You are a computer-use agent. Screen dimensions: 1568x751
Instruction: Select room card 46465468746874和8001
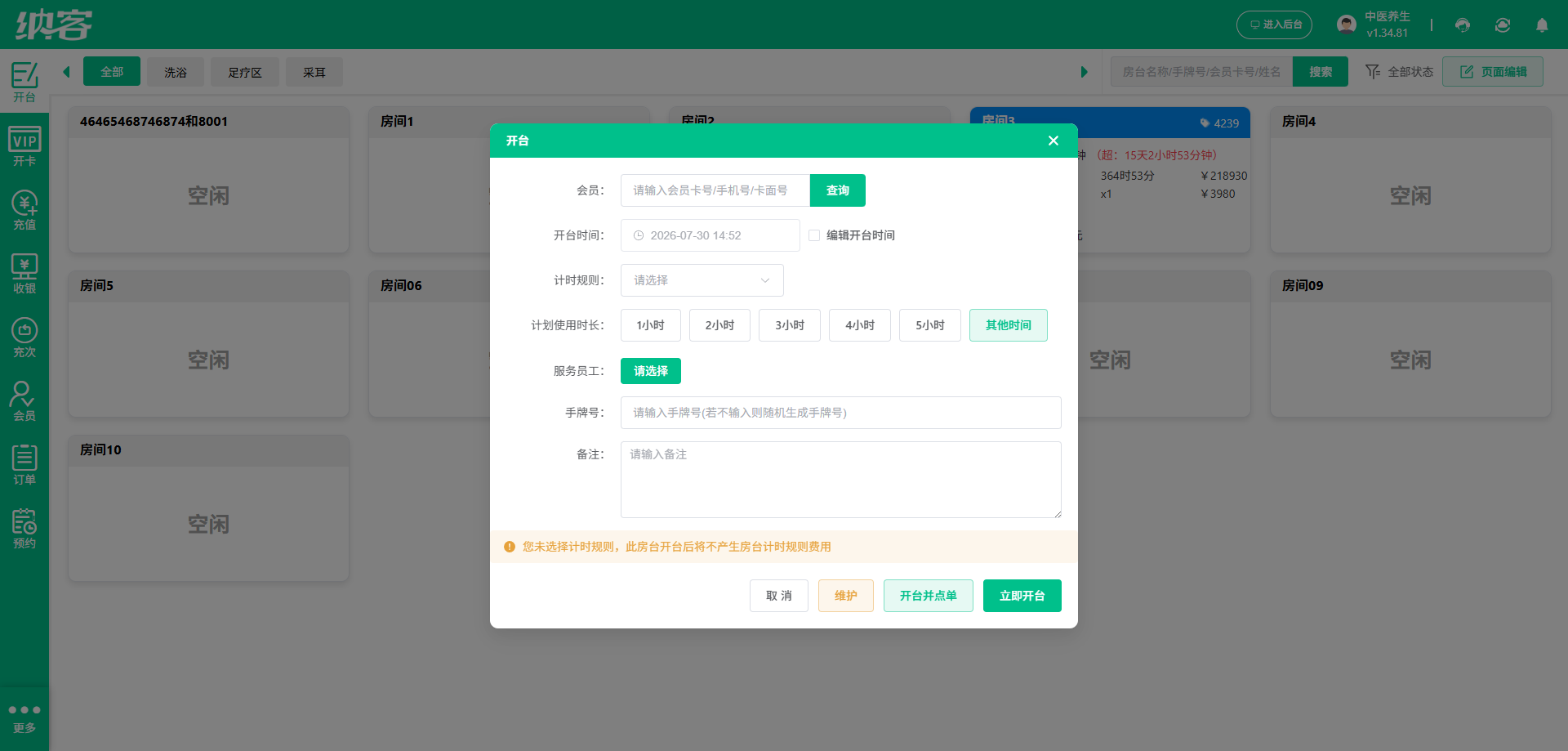209,180
